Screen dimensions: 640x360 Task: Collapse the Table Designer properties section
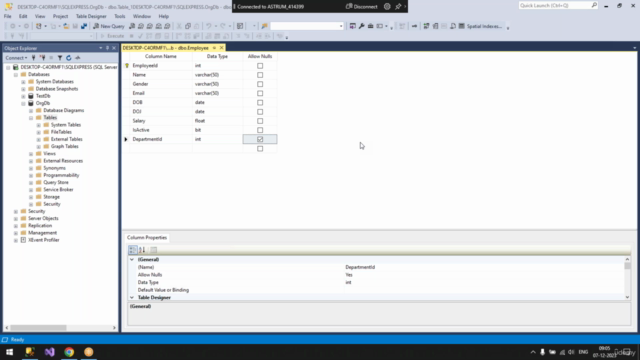[132, 298]
